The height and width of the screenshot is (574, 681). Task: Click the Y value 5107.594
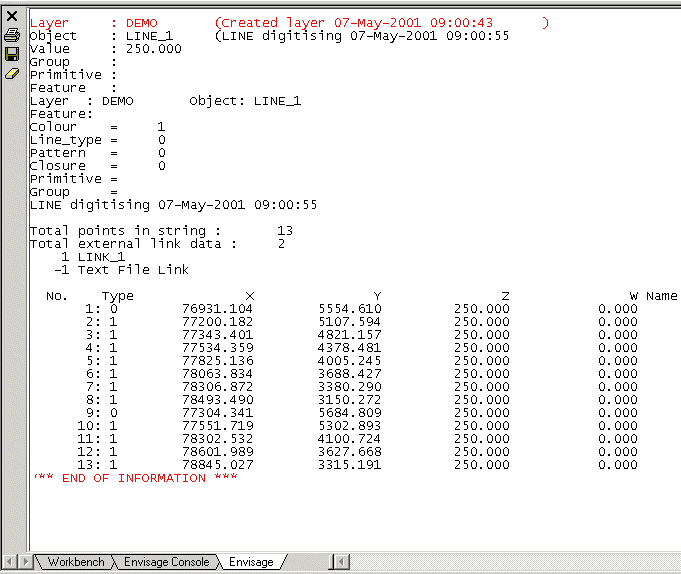(350, 322)
